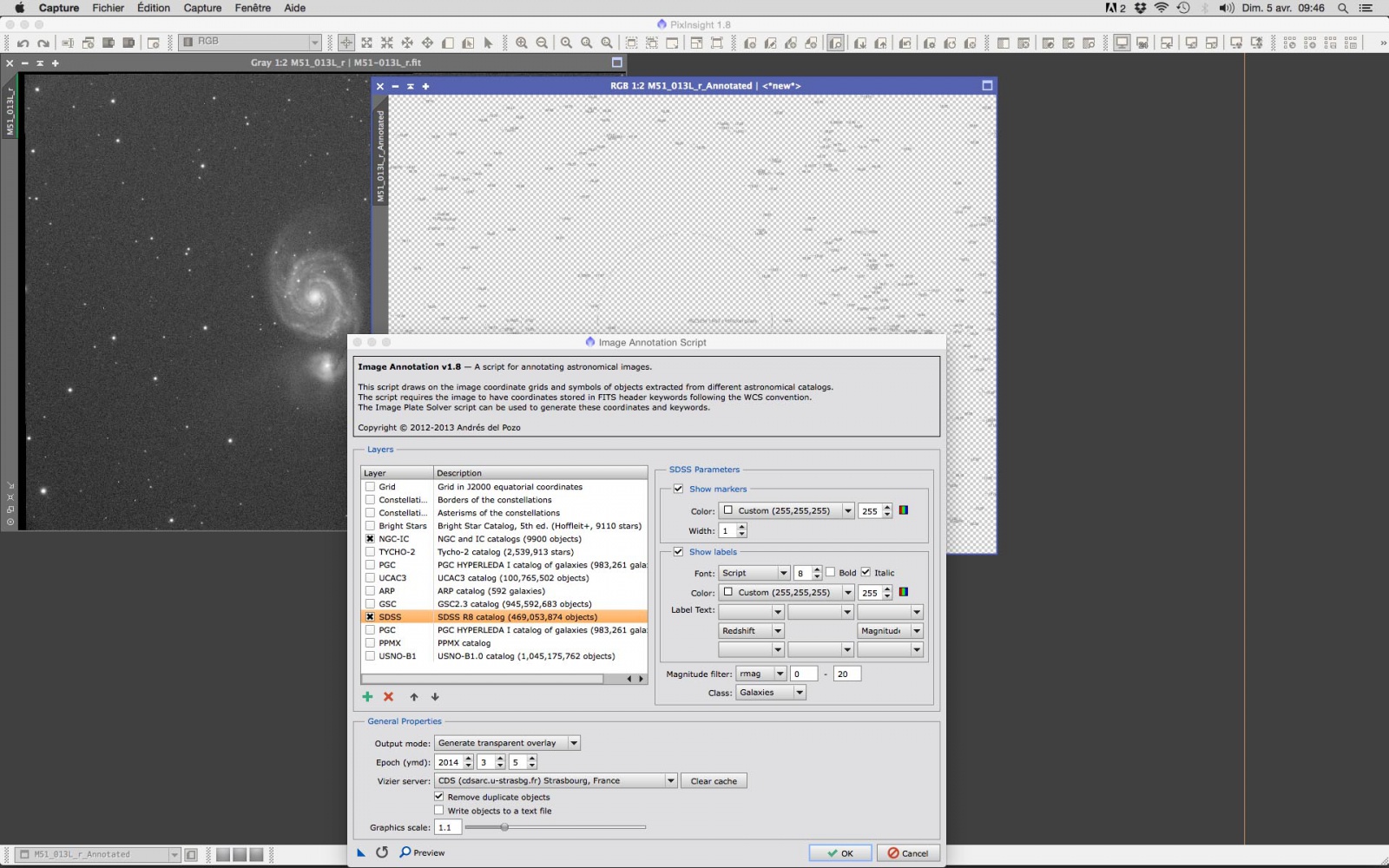The image size is (1389, 868).
Task: Select the crosshair readout mode tool
Action: 346,43
